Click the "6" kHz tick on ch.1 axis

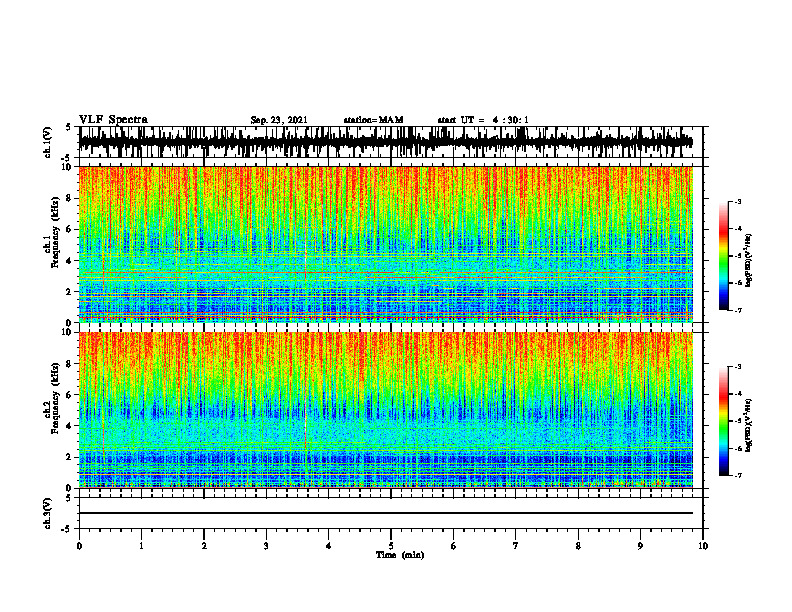point(69,229)
